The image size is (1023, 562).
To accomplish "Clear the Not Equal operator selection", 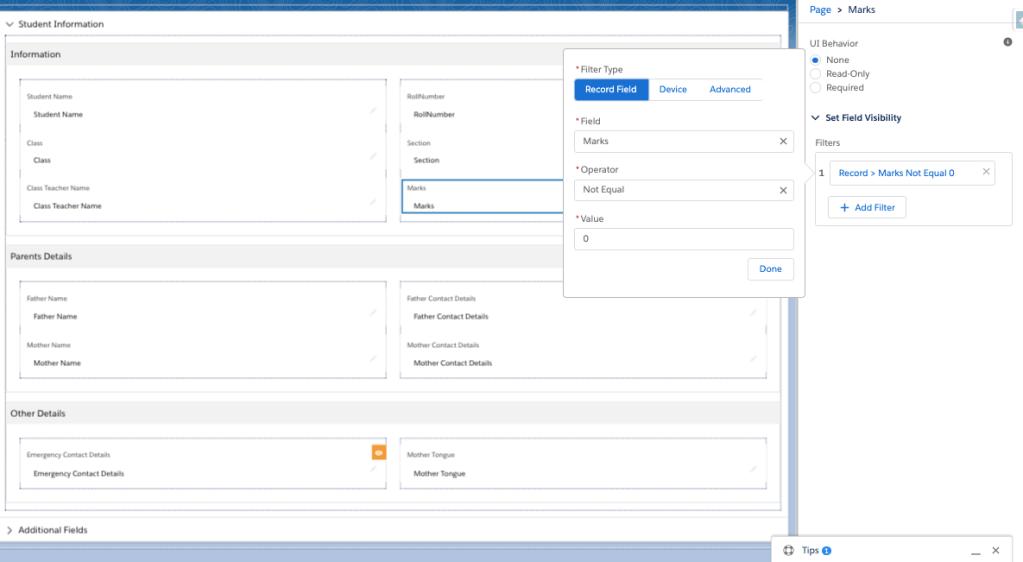I will pyautogui.click(x=783, y=190).
